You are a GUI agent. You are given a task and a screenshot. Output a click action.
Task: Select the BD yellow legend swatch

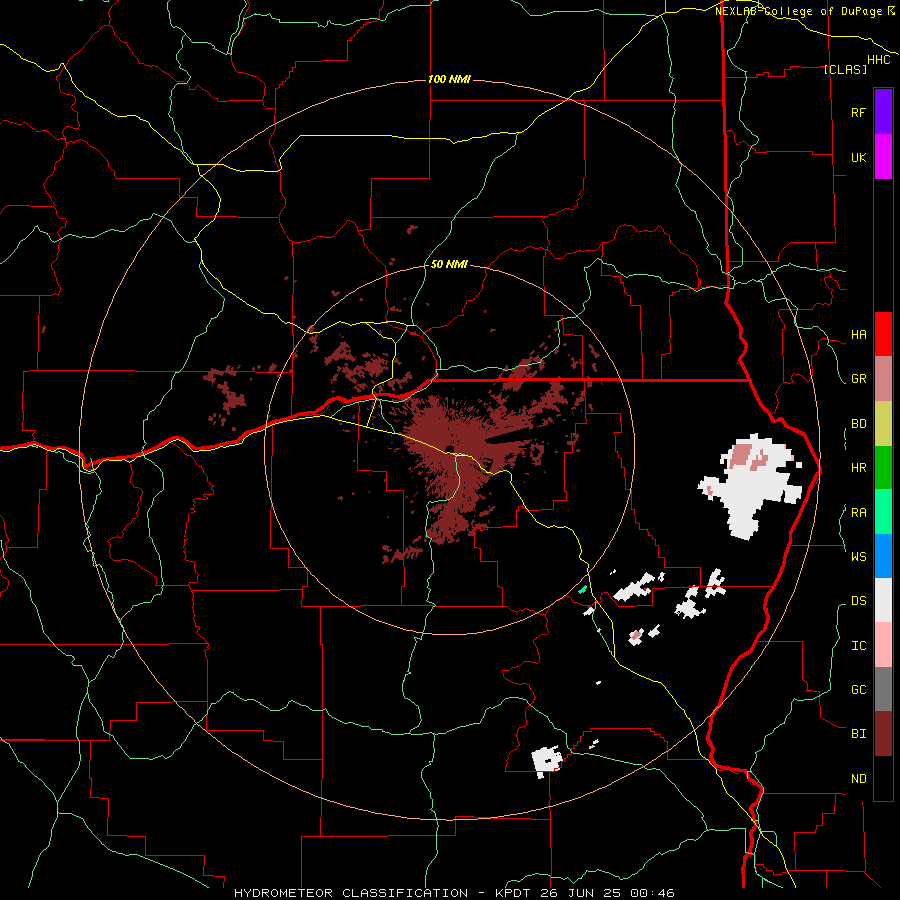coord(883,423)
